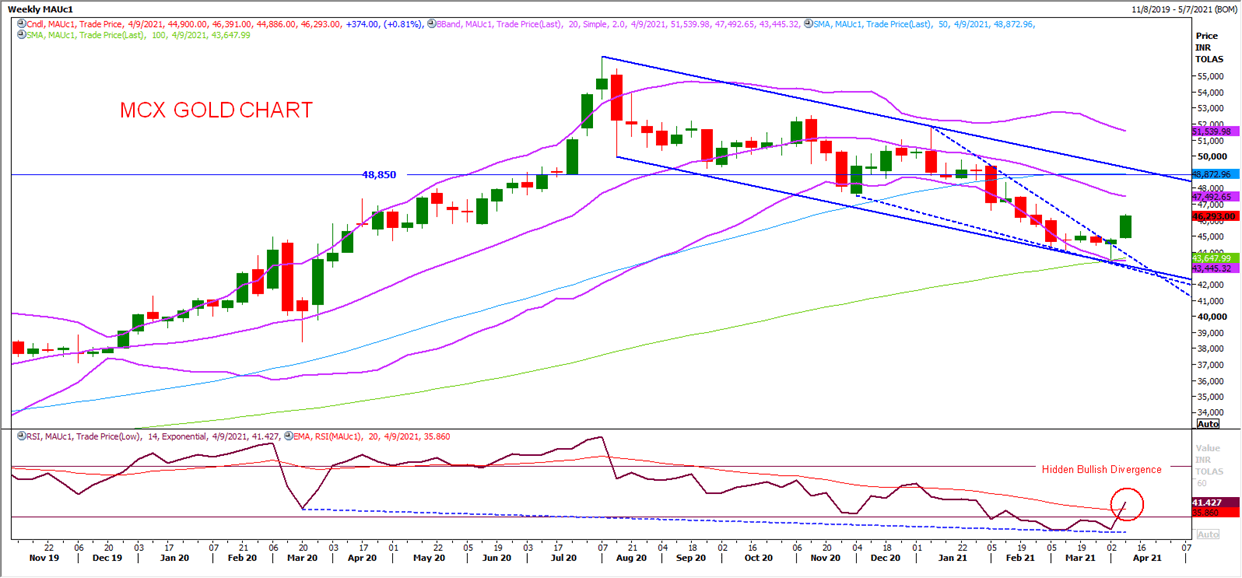Select the red circle on RSI line

(x=1126, y=505)
